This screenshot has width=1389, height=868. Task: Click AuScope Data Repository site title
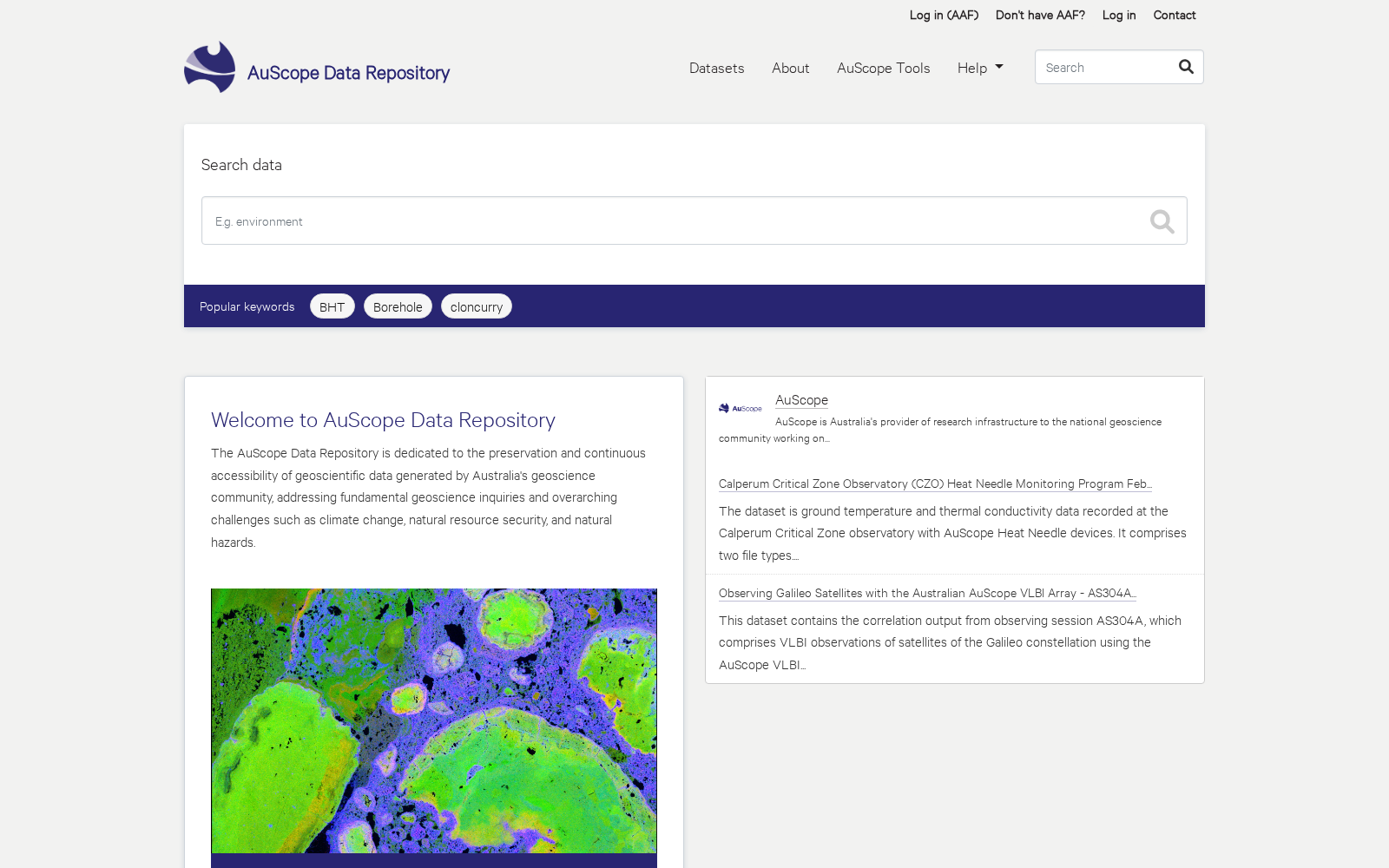(348, 73)
